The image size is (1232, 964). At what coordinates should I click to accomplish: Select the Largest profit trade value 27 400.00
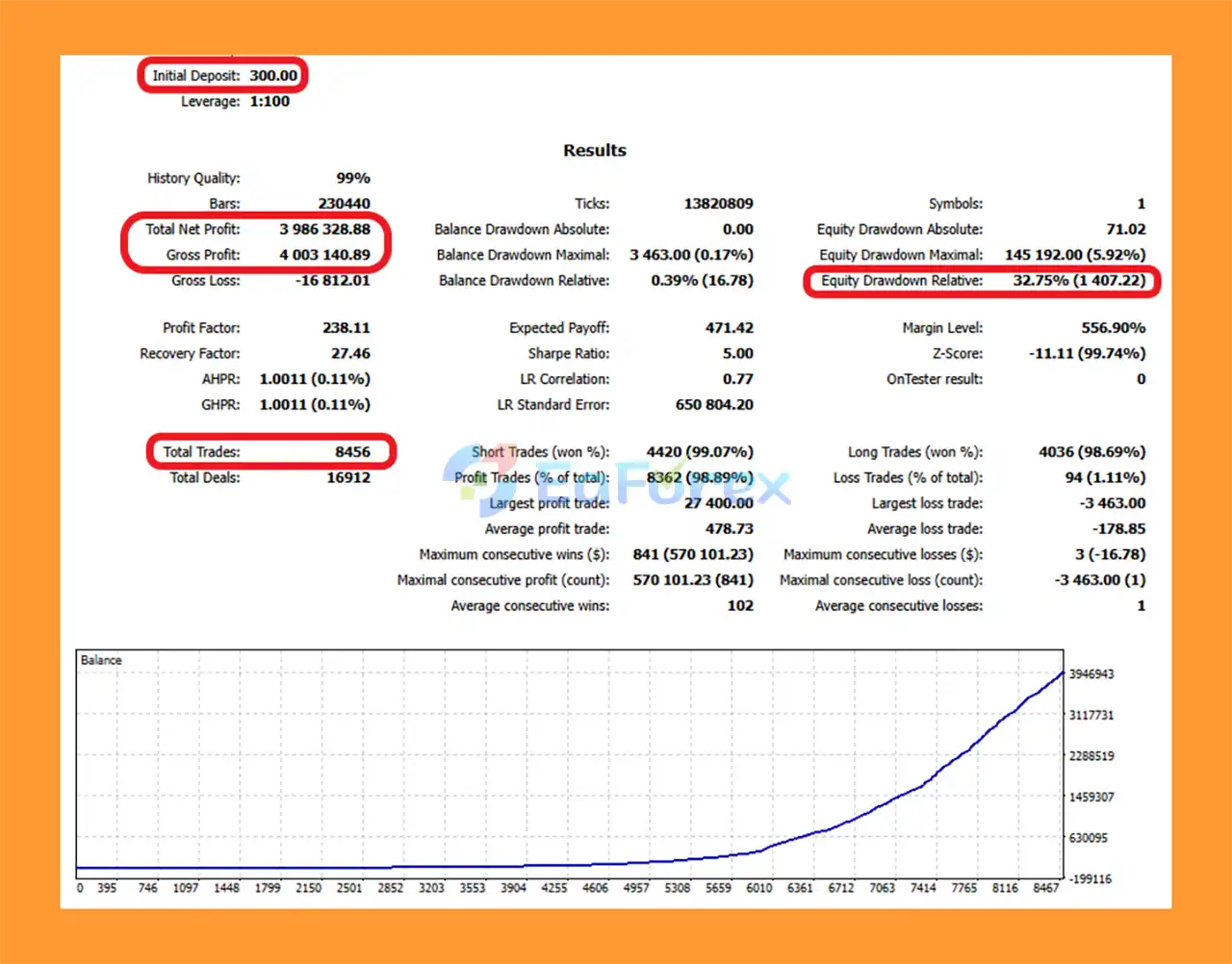718,503
